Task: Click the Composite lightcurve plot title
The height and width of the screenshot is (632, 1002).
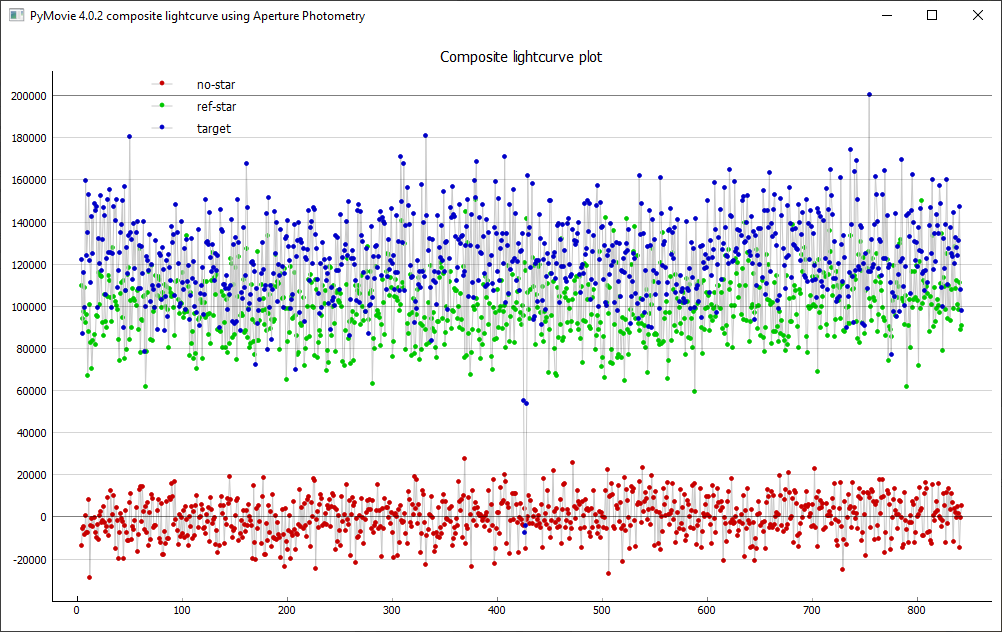Action: coord(521,57)
